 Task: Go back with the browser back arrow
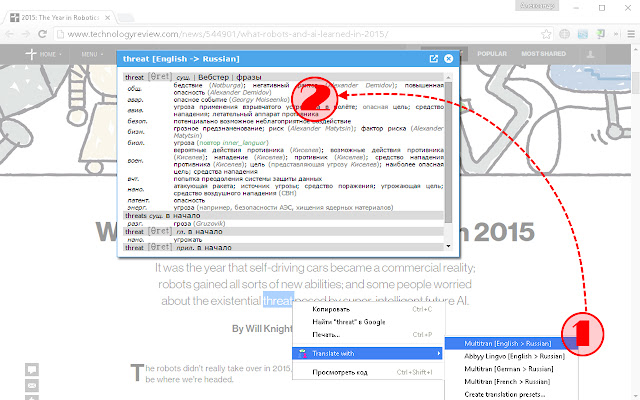tap(10, 34)
